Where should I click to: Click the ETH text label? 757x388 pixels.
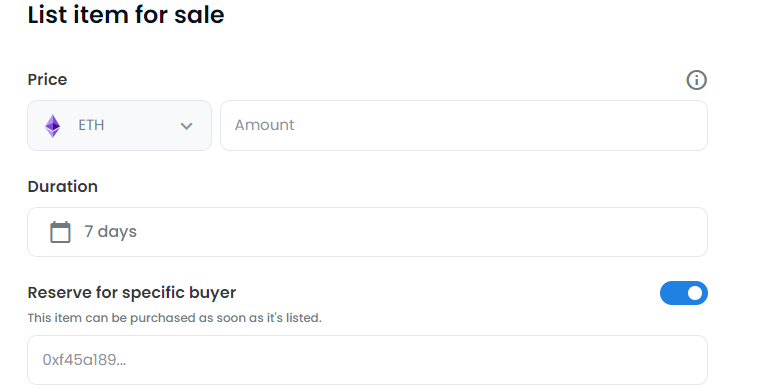(91, 125)
